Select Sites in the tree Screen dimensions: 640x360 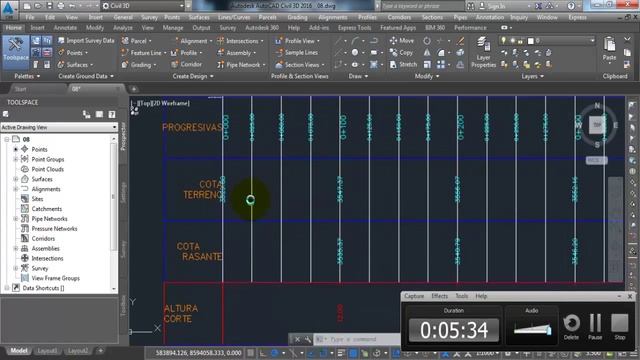[37, 199]
